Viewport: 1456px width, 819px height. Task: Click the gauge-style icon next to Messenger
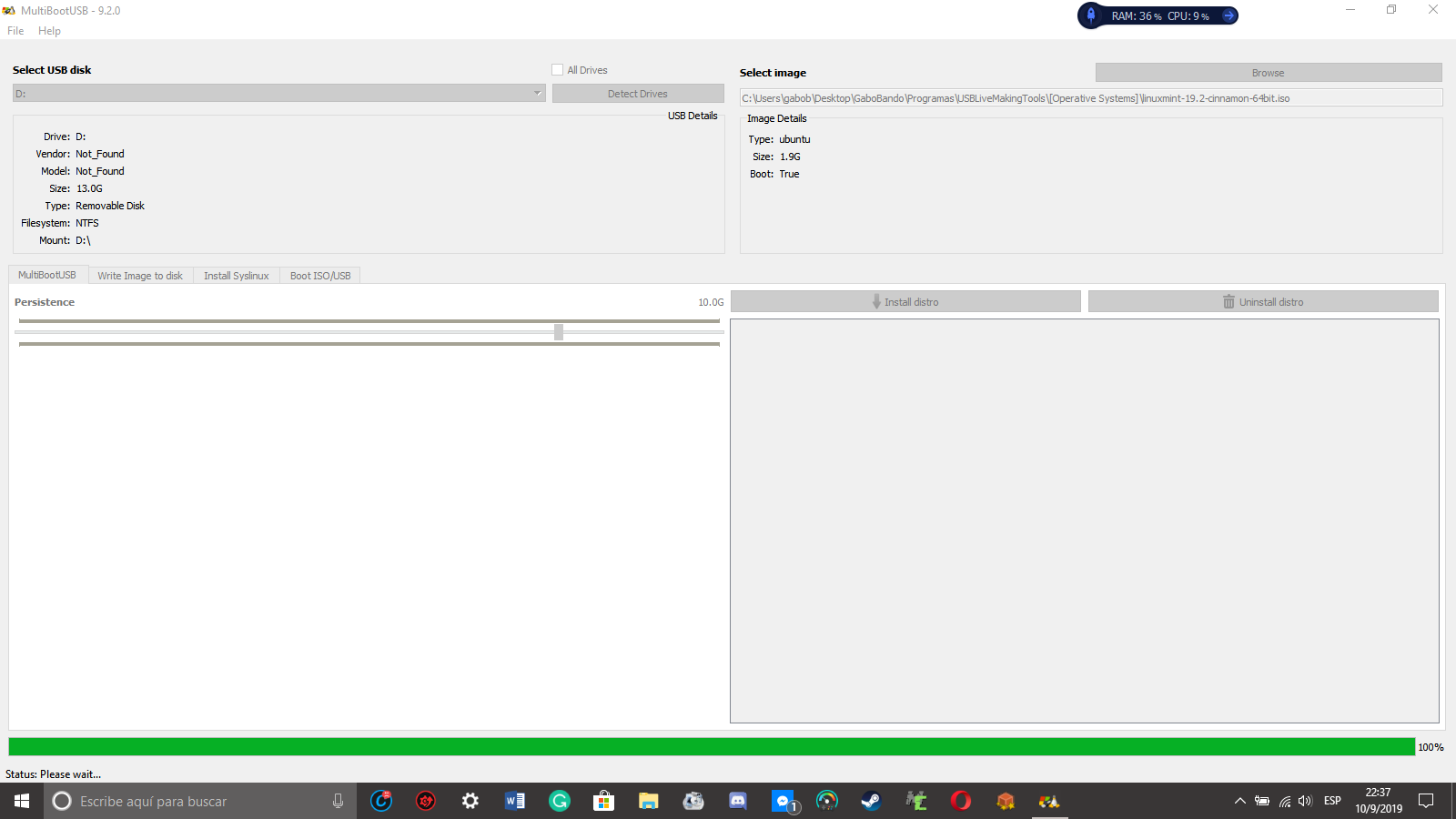pyautogui.click(x=826, y=801)
